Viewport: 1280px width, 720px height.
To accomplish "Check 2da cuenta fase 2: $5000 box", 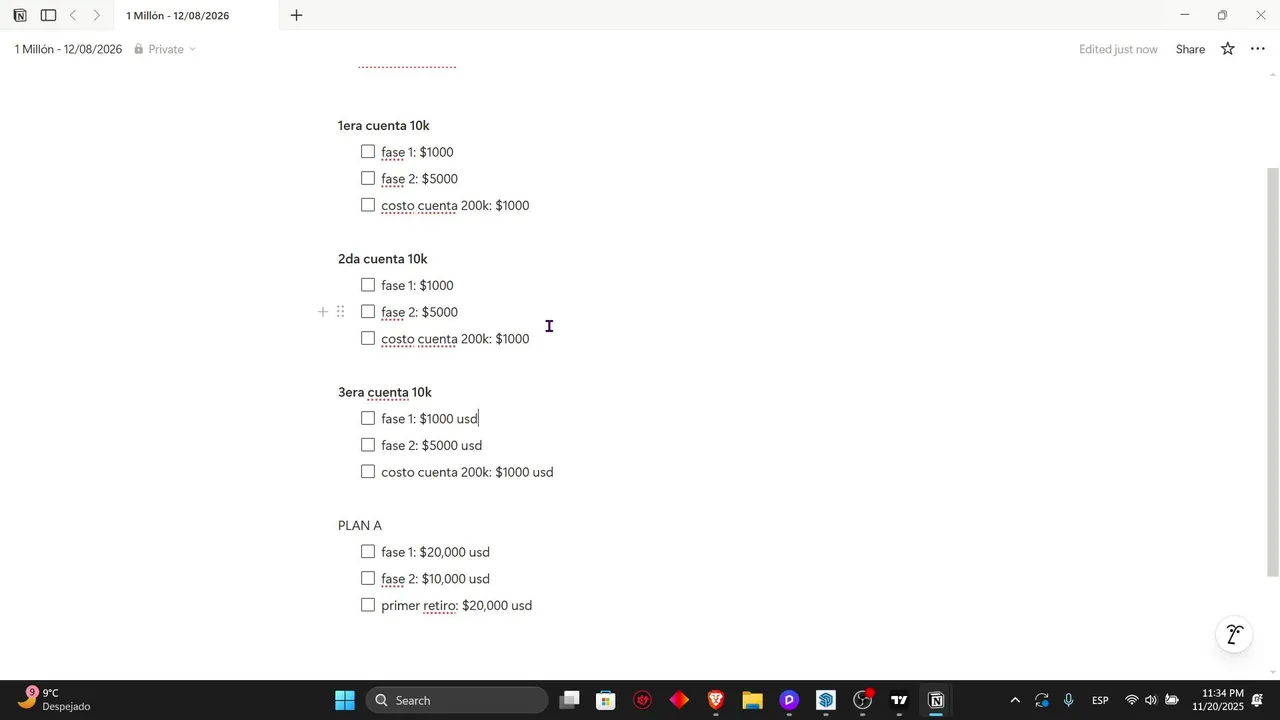I will pos(368,312).
